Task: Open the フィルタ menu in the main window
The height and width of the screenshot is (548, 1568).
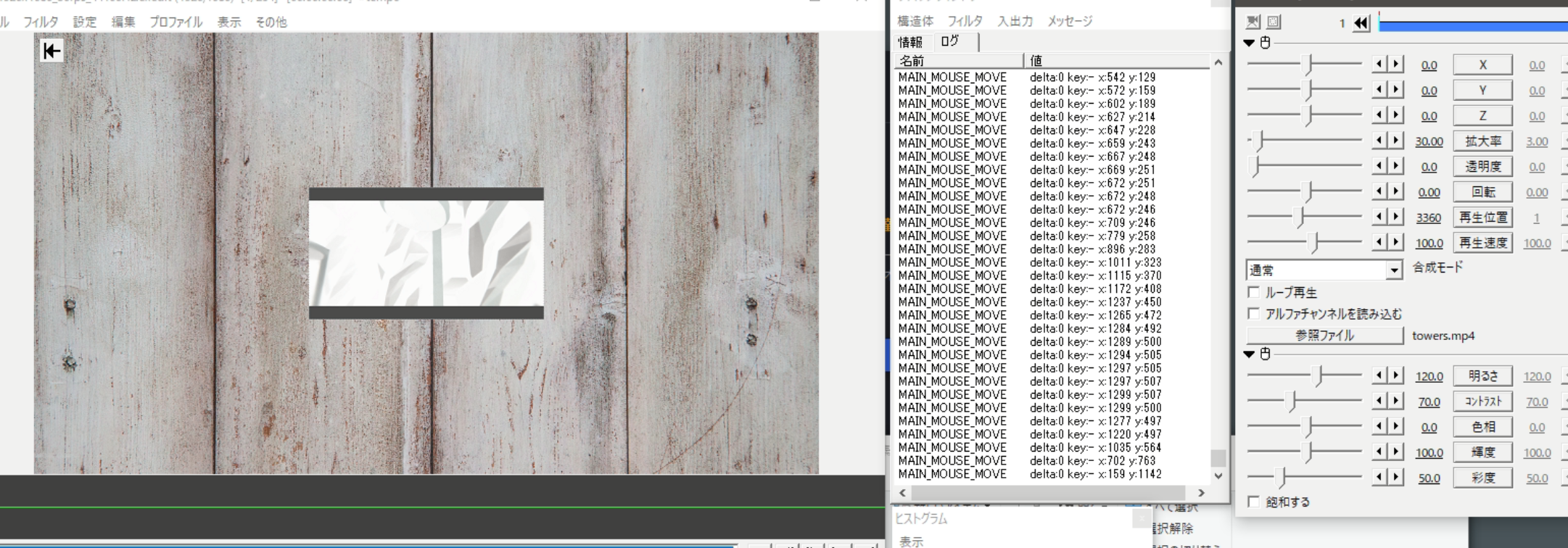Action: 41,22
